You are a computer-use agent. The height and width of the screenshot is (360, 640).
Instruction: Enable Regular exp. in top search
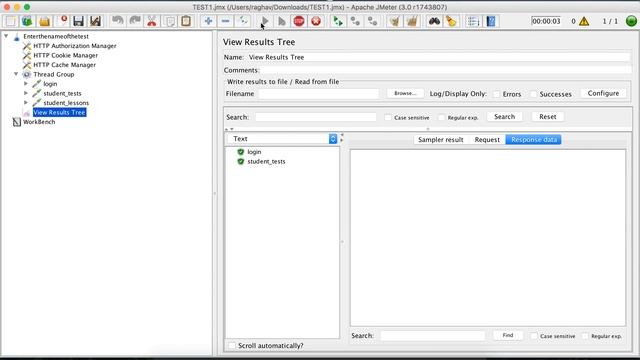(441, 118)
